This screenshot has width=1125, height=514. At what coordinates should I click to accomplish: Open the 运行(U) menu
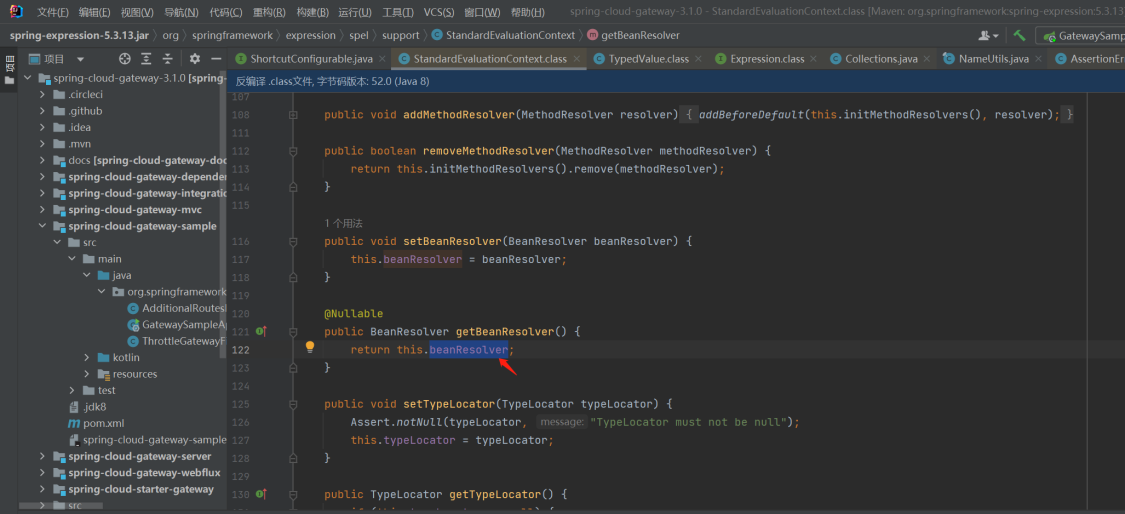[355, 12]
